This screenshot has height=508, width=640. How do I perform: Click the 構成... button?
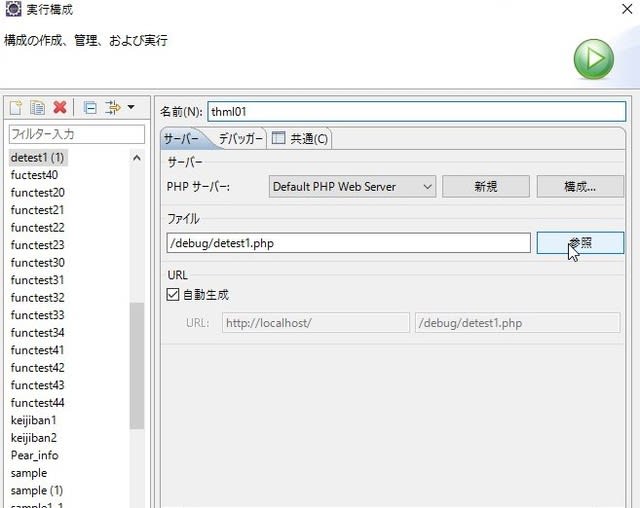(580, 186)
